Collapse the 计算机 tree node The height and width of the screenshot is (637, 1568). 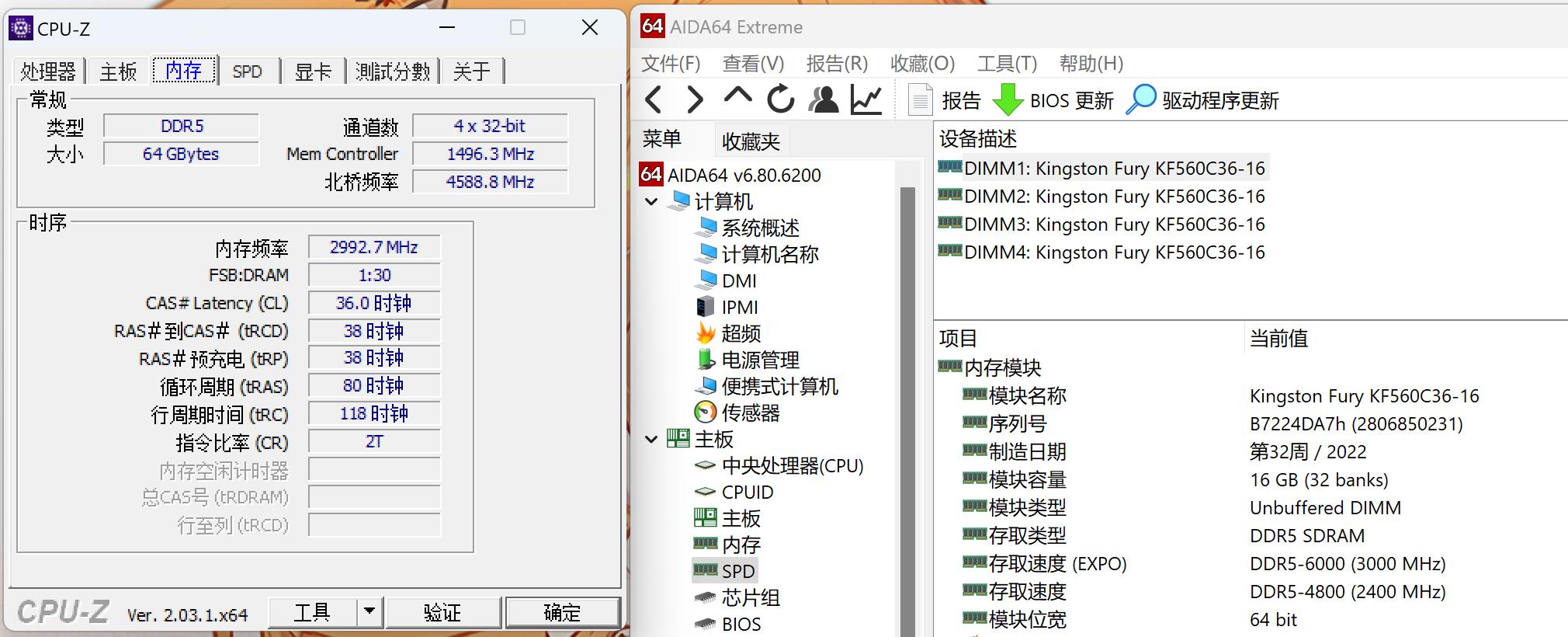652,202
